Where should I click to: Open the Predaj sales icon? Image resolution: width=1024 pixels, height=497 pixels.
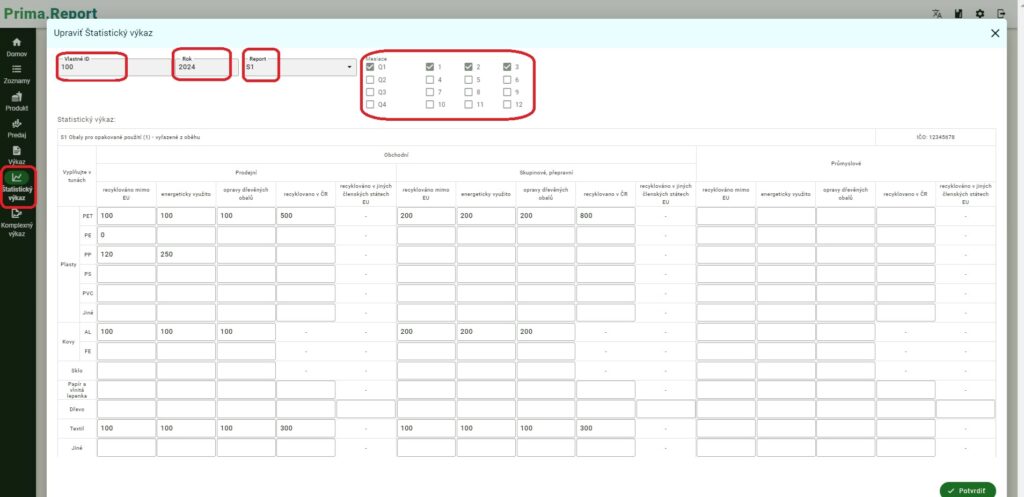pos(17,124)
